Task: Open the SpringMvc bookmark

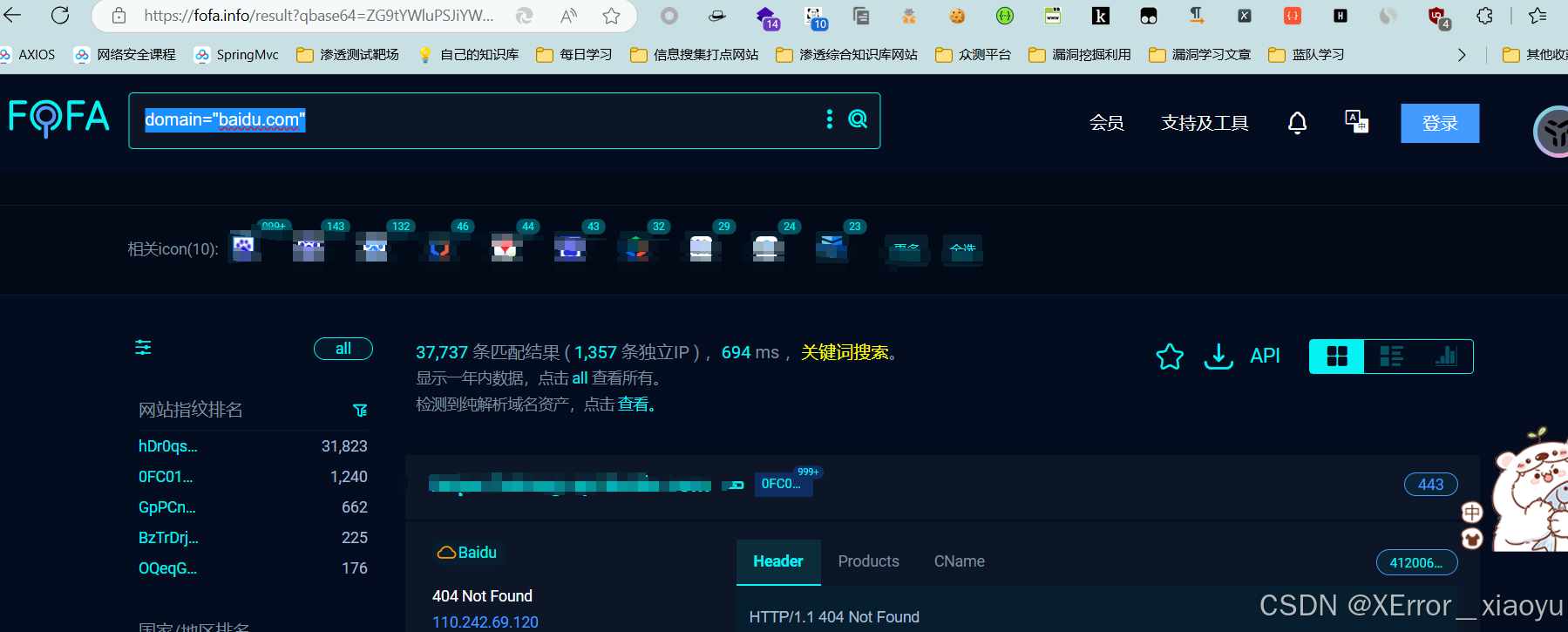Action: [x=236, y=54]
